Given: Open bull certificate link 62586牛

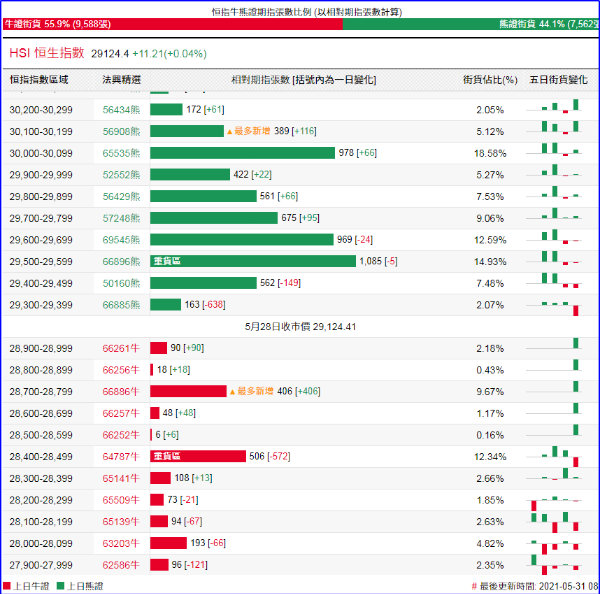Looking at the screenshot, I should pyautogui.click(x=121, y=565).
